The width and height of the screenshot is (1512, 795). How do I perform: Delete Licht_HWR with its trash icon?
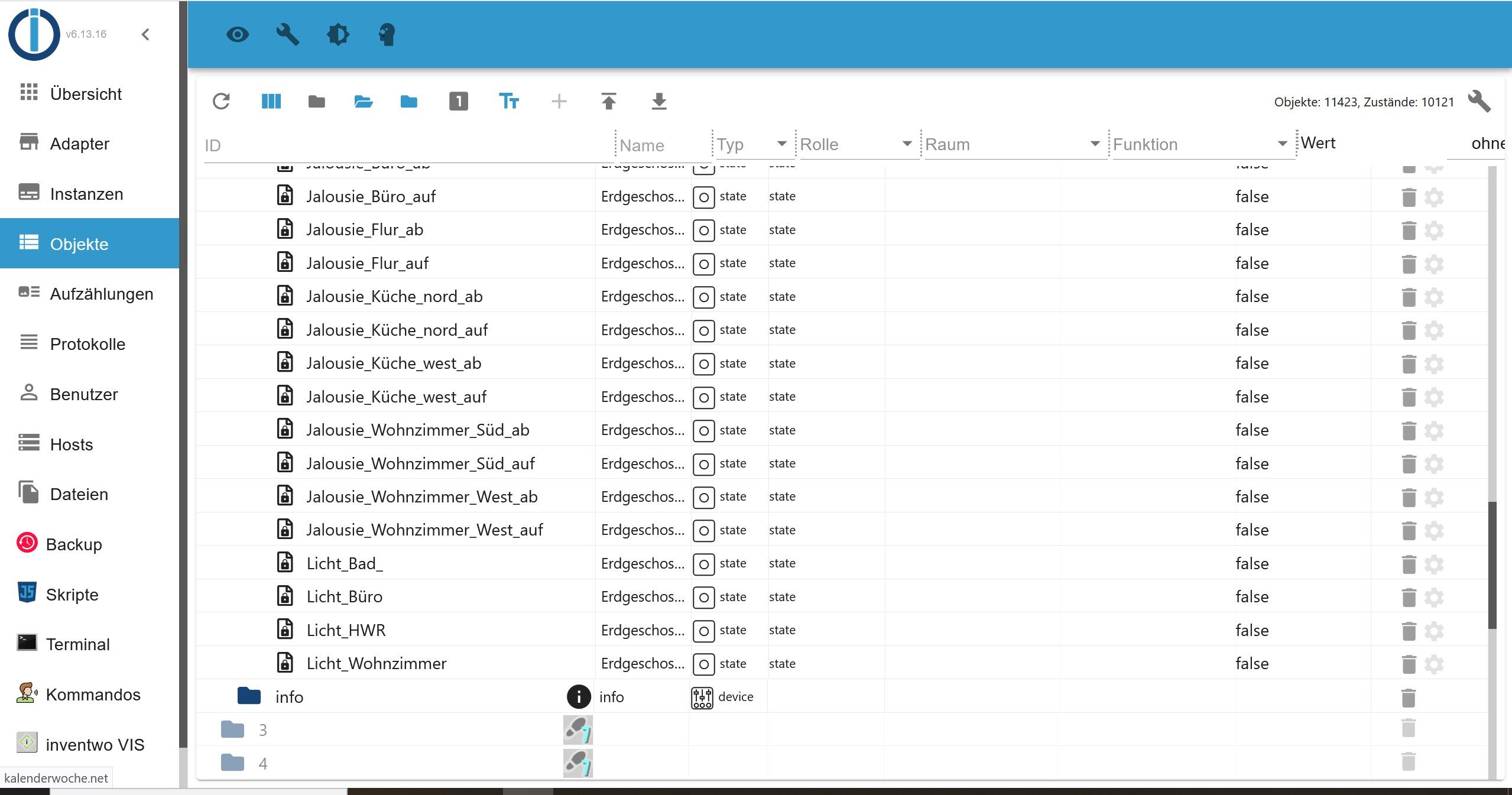[1409, 631]
